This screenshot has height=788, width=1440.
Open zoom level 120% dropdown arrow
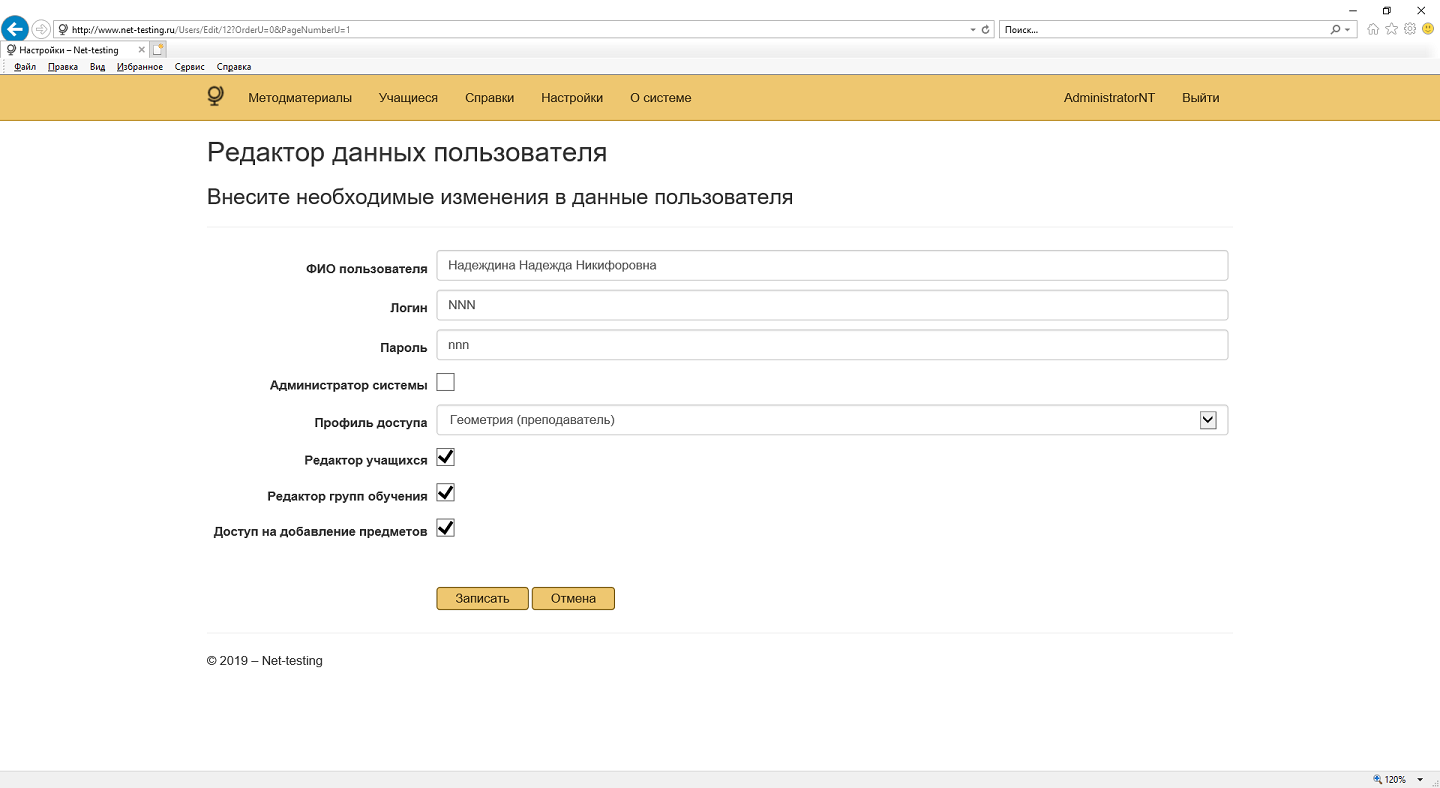click(x=1420, y=780)
